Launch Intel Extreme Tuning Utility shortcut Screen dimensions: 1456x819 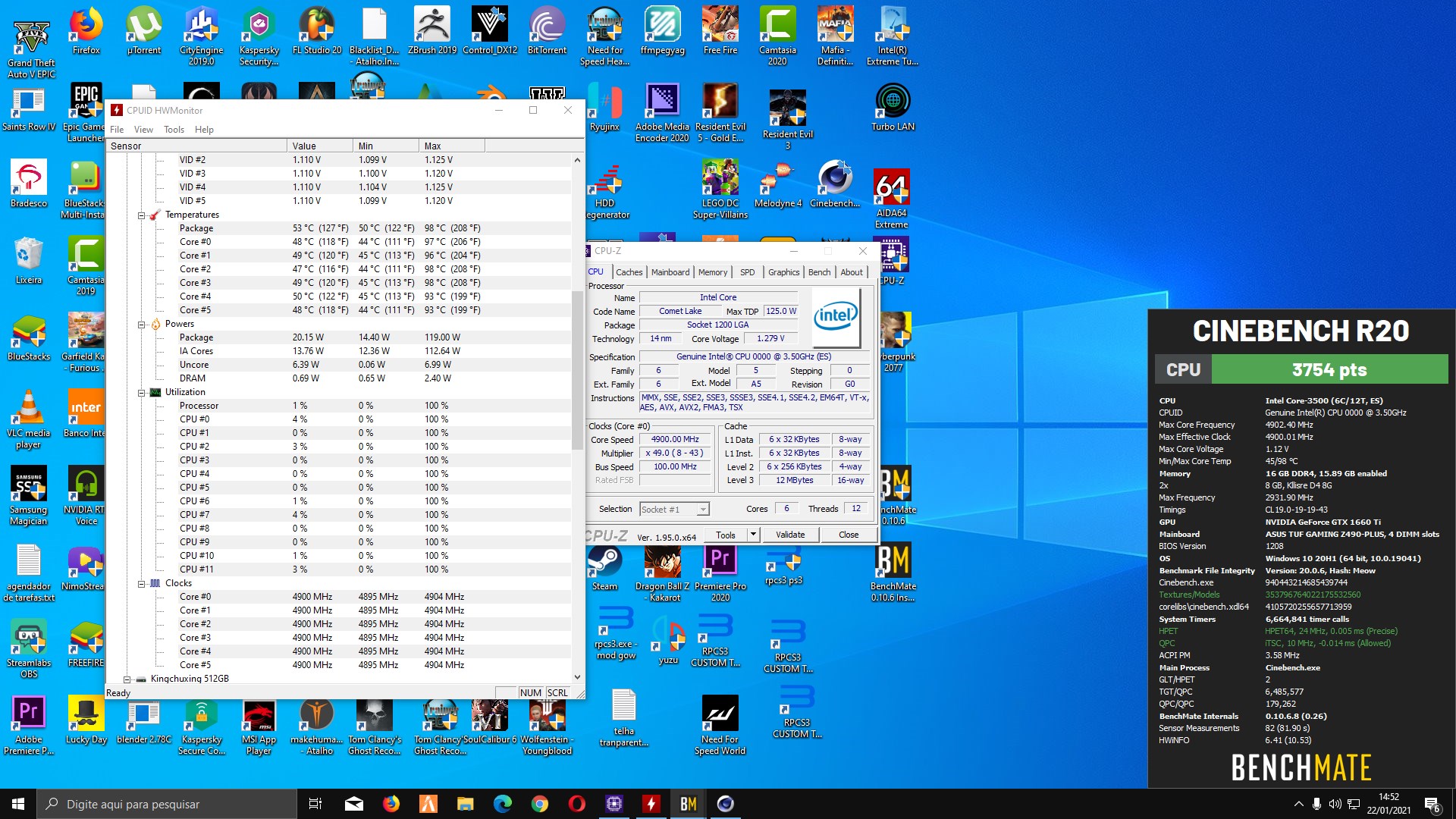click(x=893, y=36)
